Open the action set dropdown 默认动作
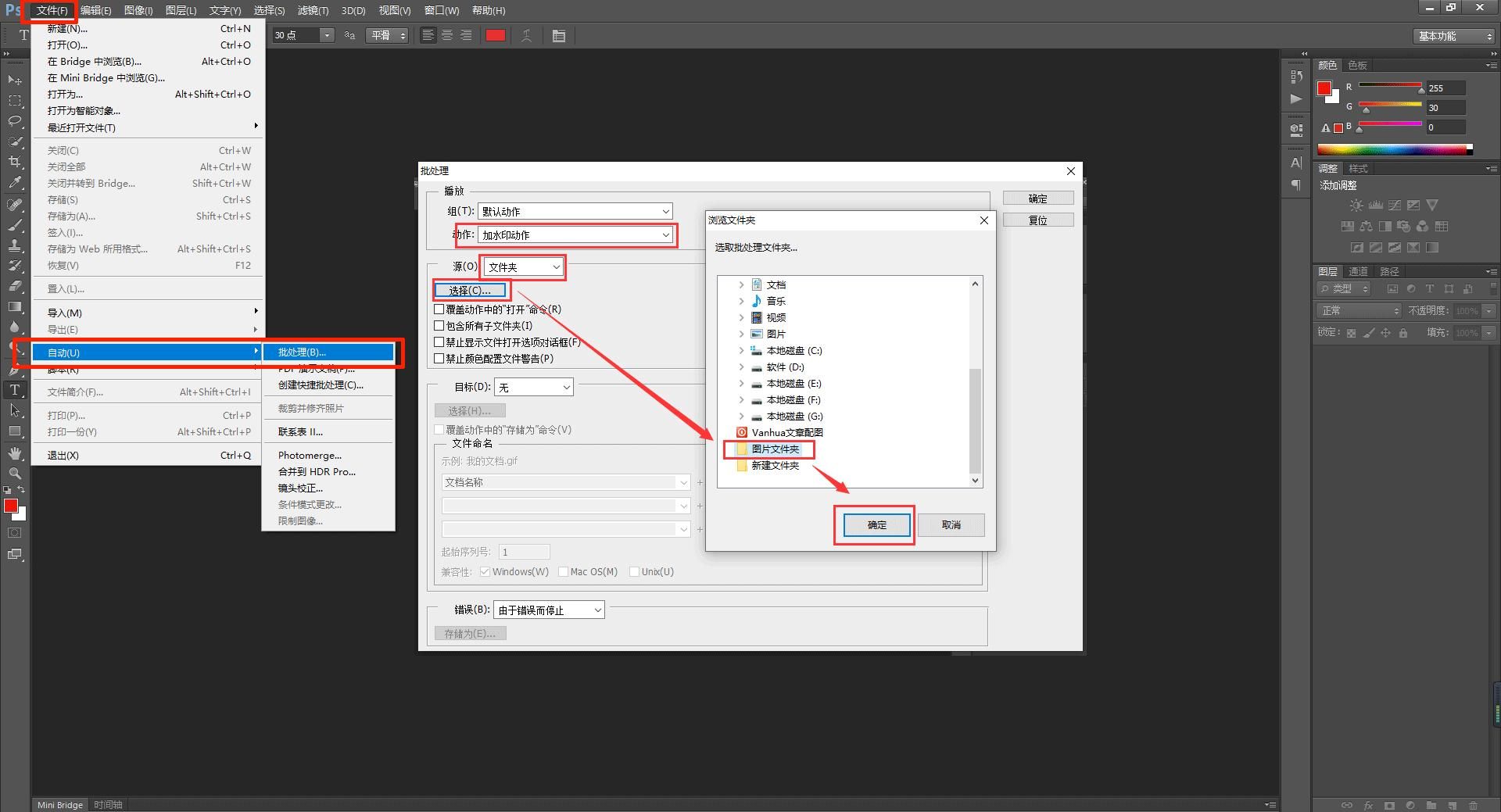 pyautogui.click(x=575, y=211)
